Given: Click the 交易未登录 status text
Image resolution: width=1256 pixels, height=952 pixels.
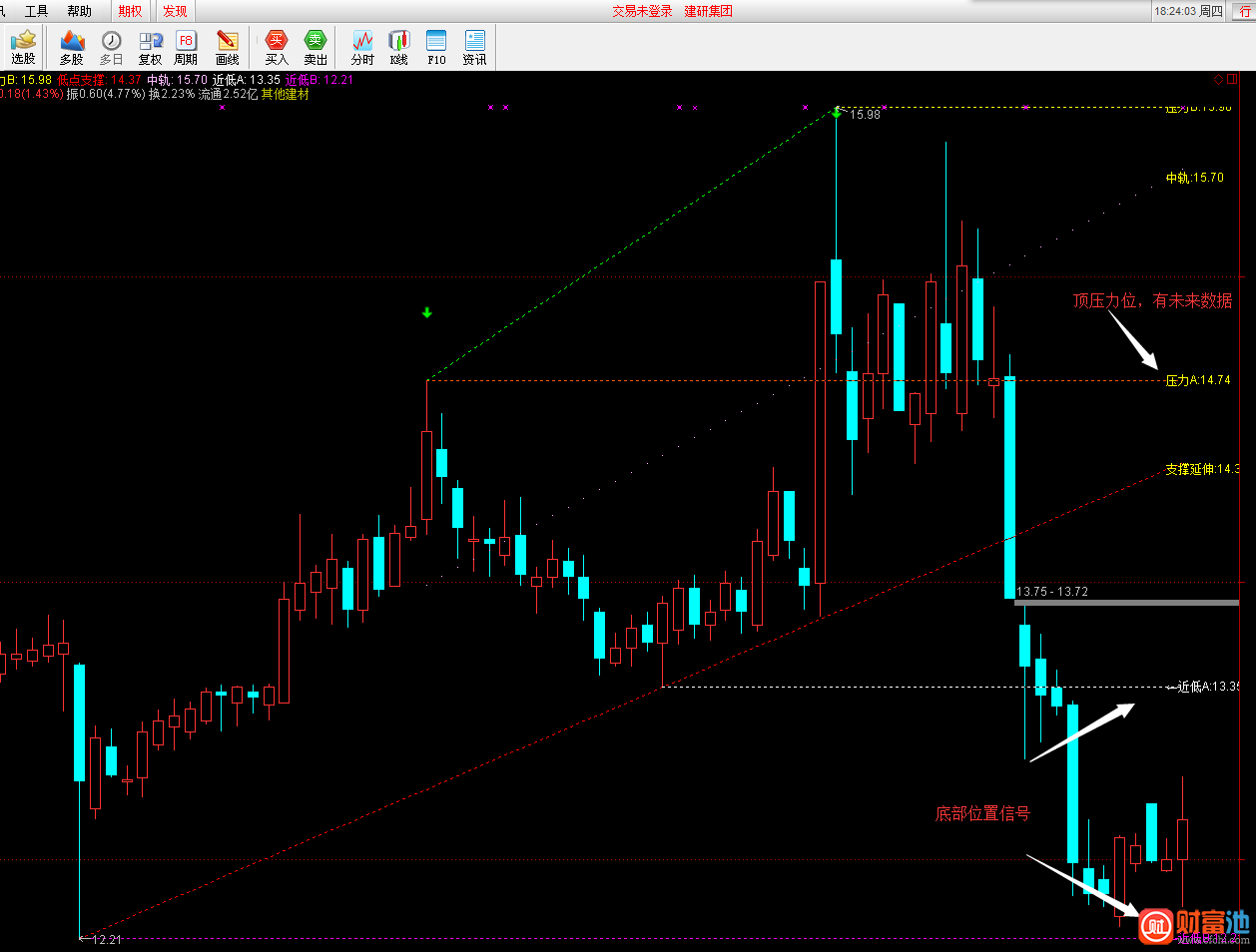Looking at the screenshot, I should pos(642,11).
